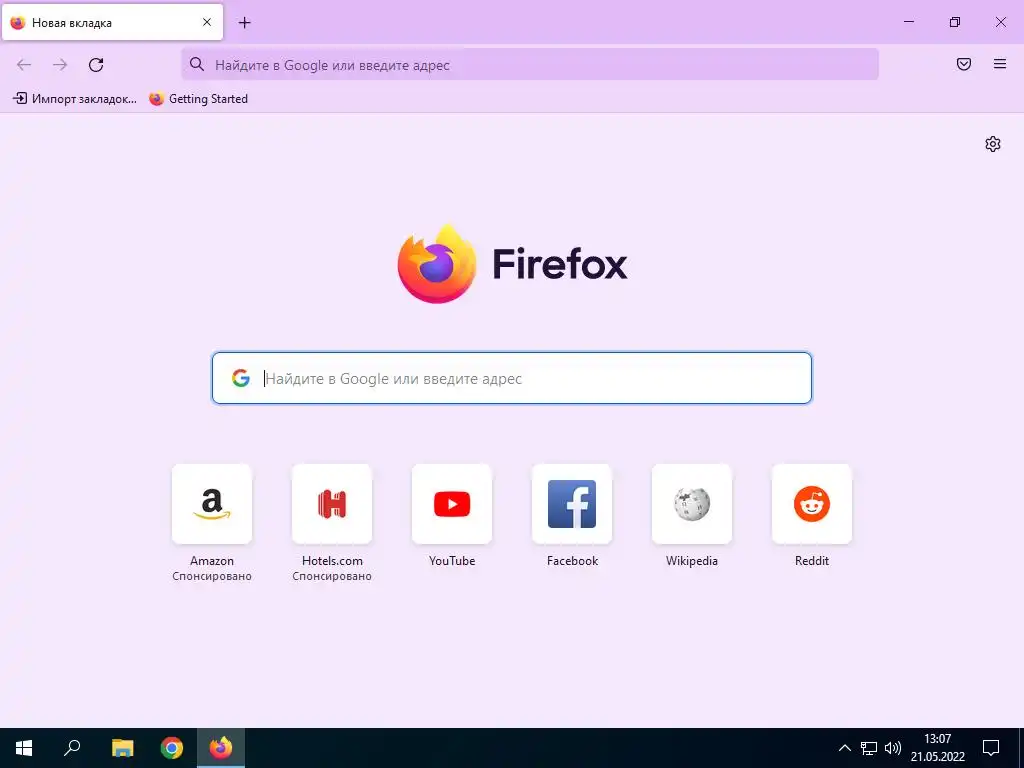Screen dimensions: 1024x768
Task: Select the Новая вкладка tab
Action: click(112, 22)
